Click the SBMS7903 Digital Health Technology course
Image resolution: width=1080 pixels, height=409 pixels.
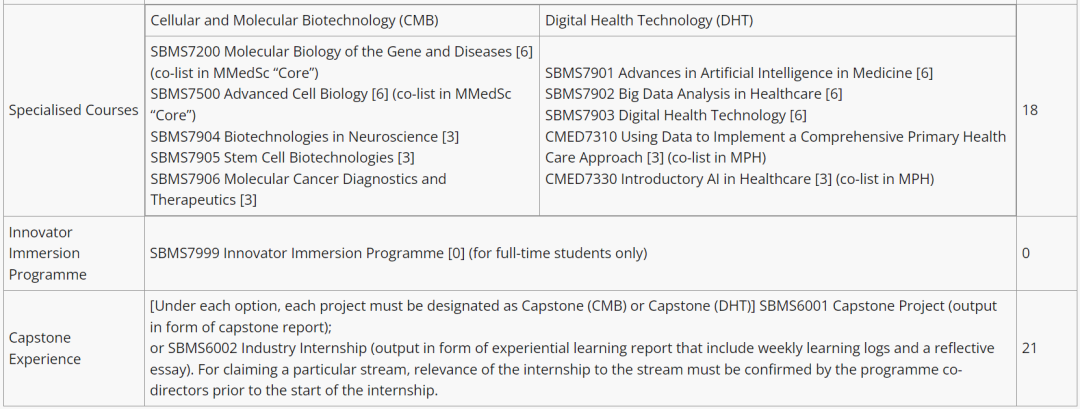tap(675, 115)
